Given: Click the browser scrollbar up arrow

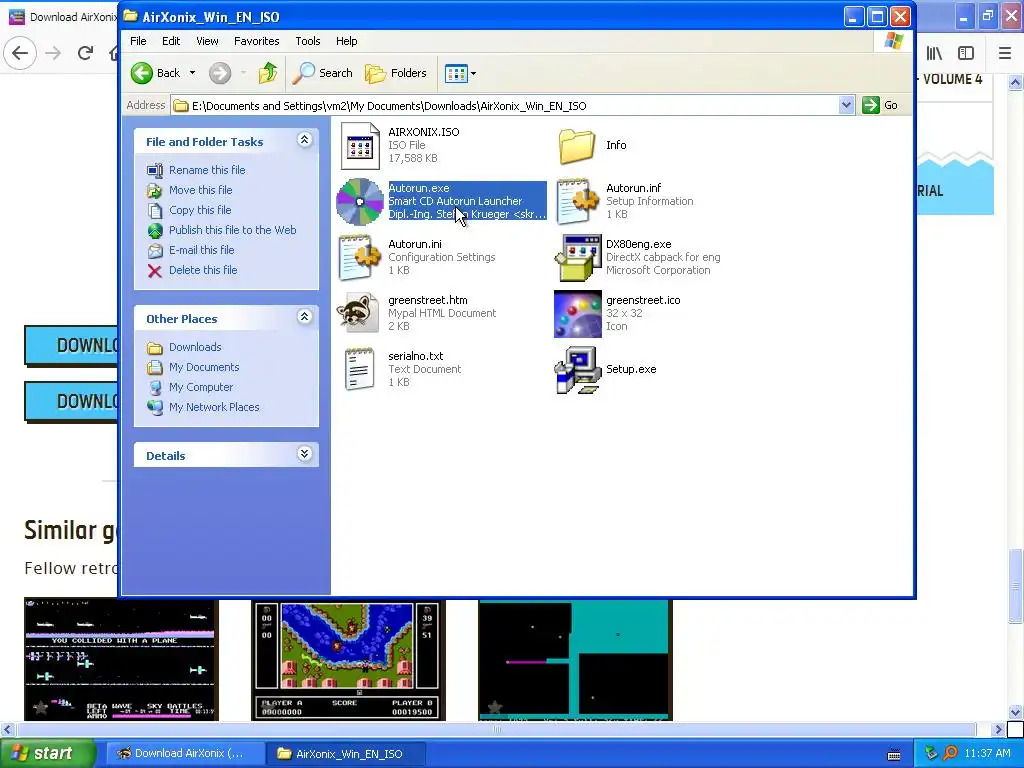Looking at the screenshot, I should coord(1015,83).
